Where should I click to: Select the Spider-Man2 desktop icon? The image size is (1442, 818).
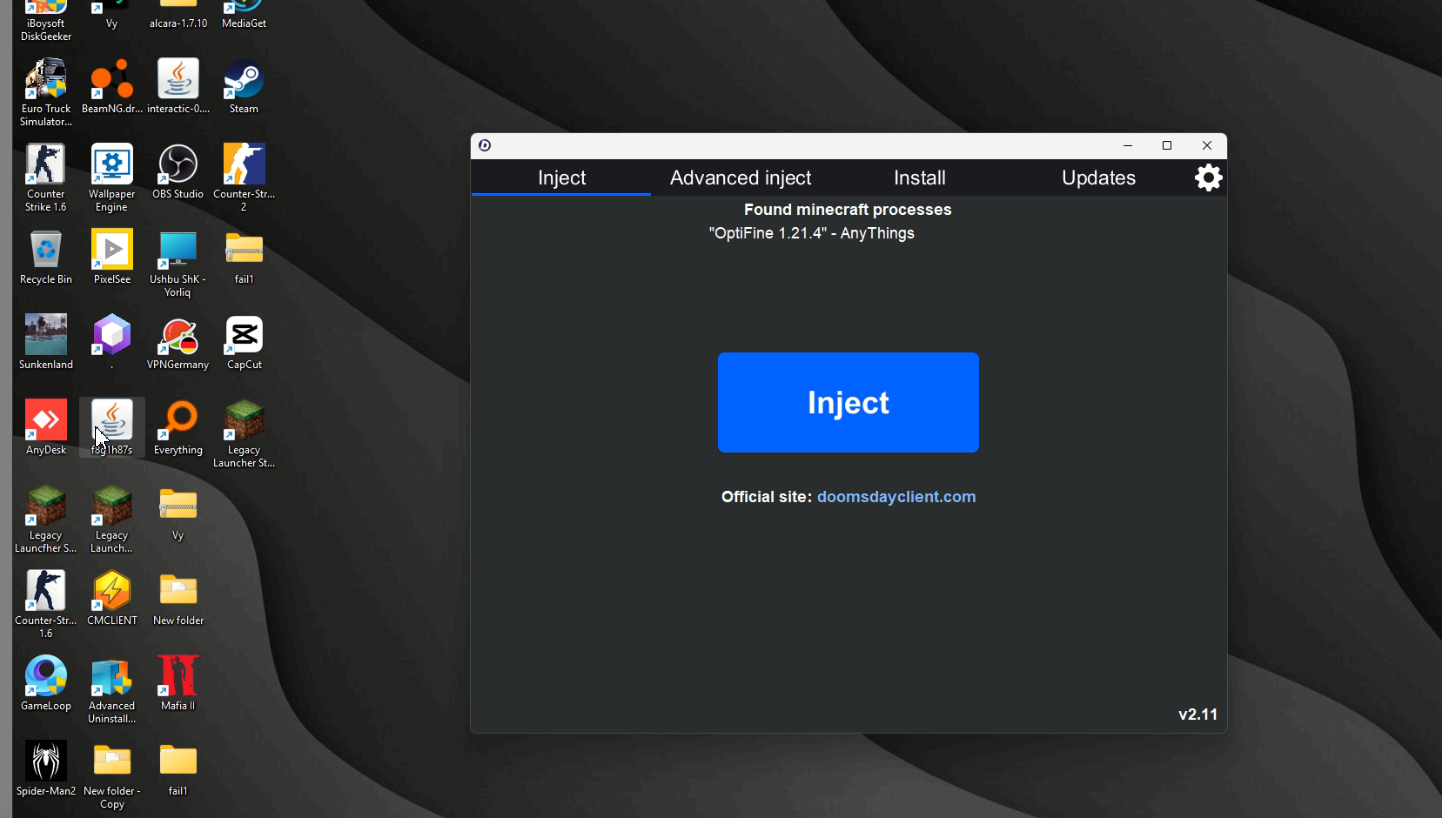(x=46, y=768)
